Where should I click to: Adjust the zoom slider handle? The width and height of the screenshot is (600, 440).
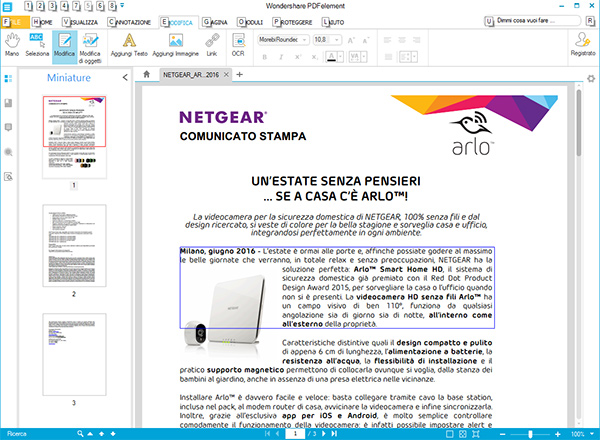[x=530, y=434]
